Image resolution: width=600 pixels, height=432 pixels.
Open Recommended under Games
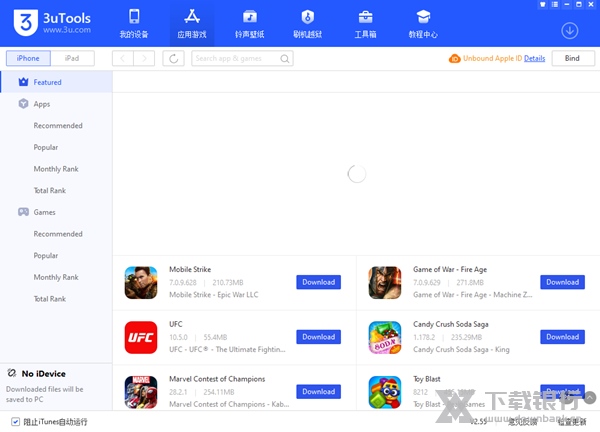point(58,234)
